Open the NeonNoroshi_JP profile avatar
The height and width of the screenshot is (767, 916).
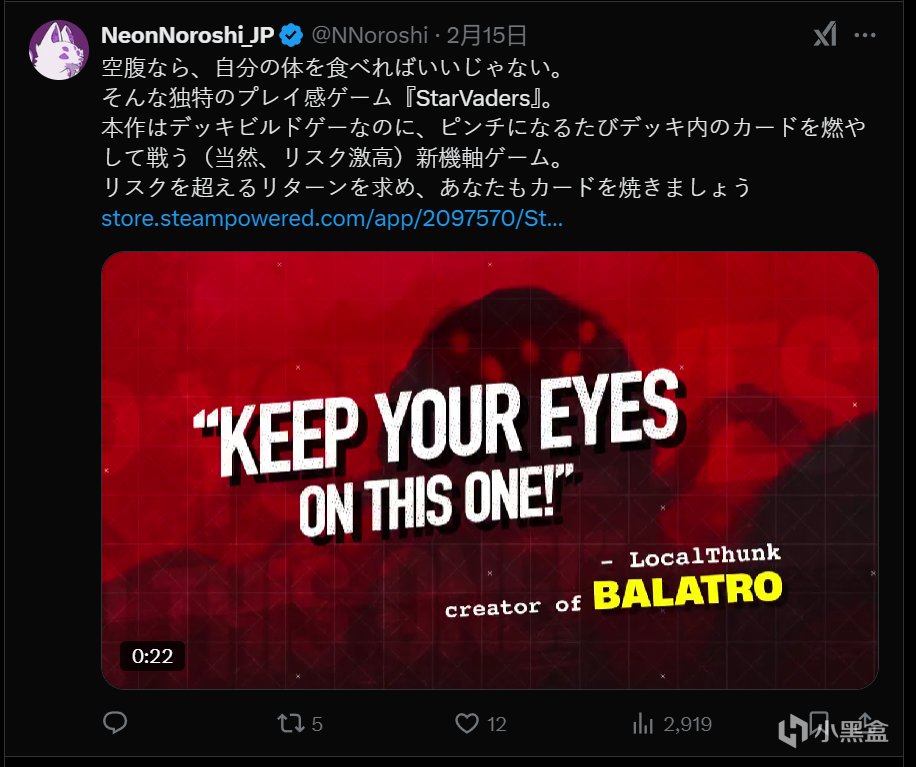click(59, 50)
